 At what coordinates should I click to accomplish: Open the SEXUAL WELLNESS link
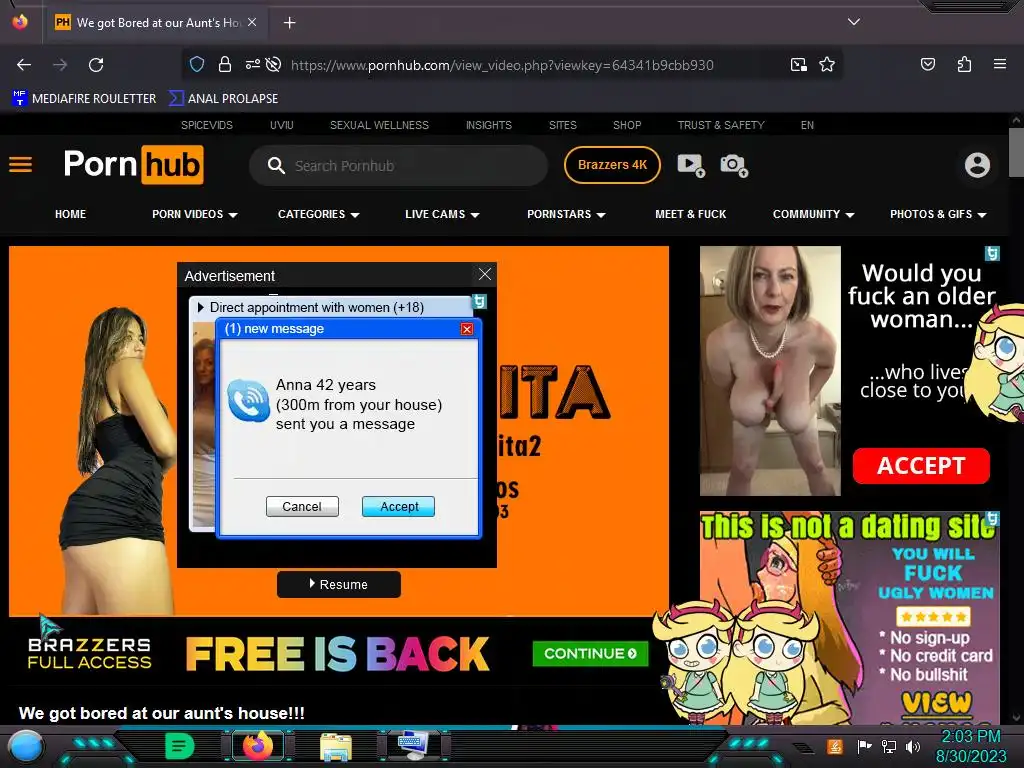click(379, 125)
